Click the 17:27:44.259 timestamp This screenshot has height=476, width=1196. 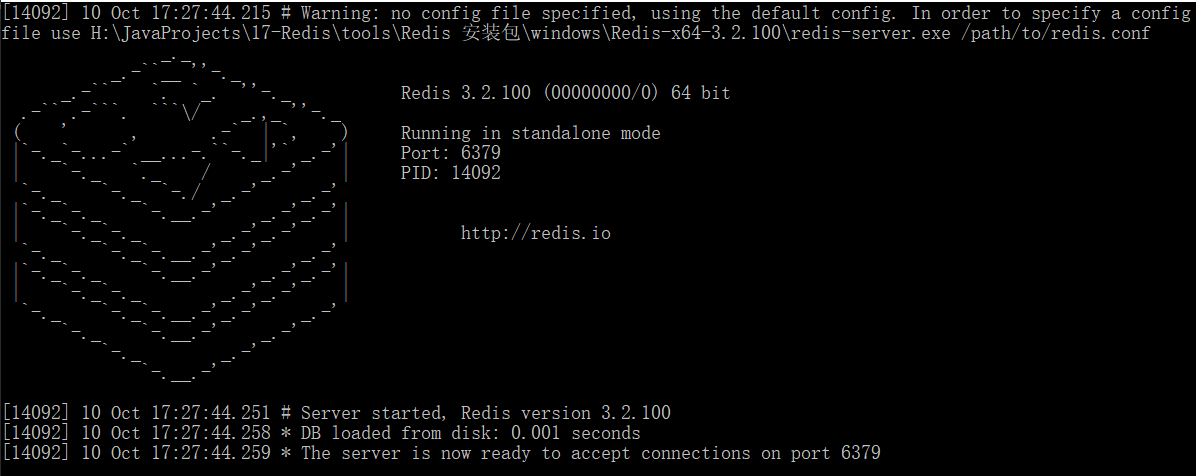[210, 453]
